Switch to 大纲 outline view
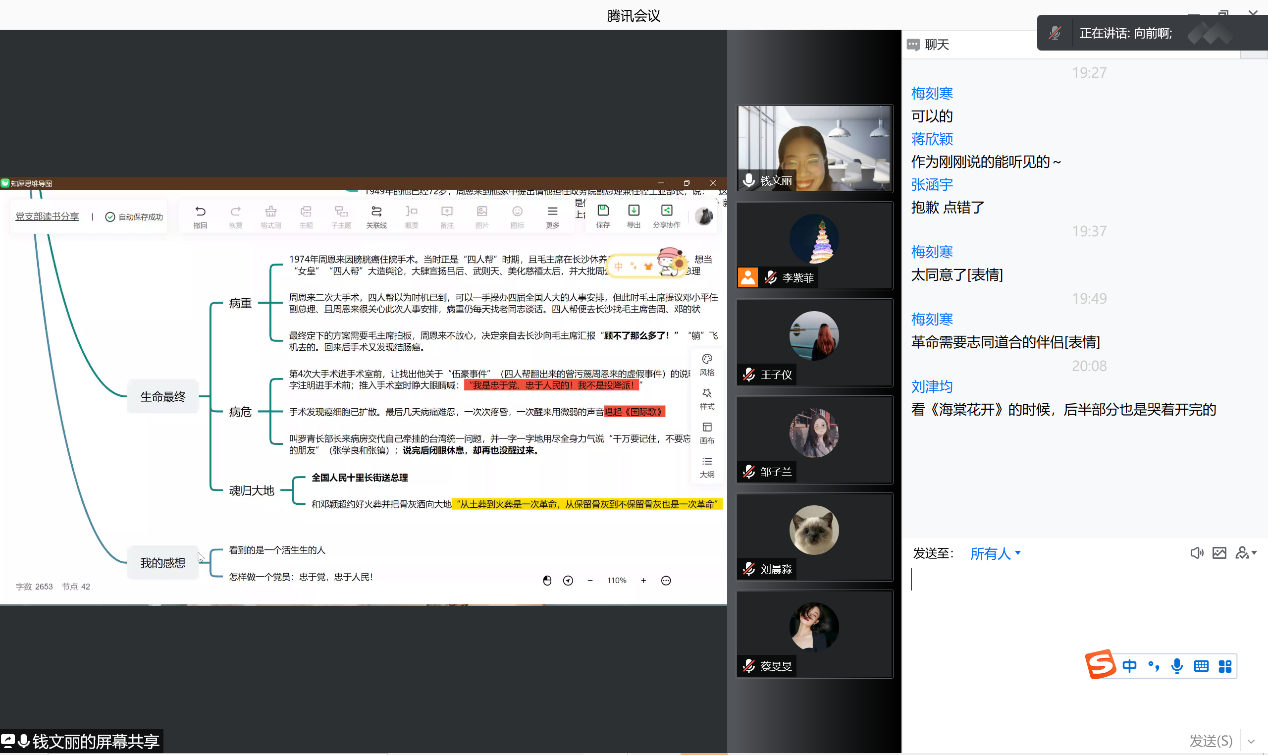 click(707, 465)
